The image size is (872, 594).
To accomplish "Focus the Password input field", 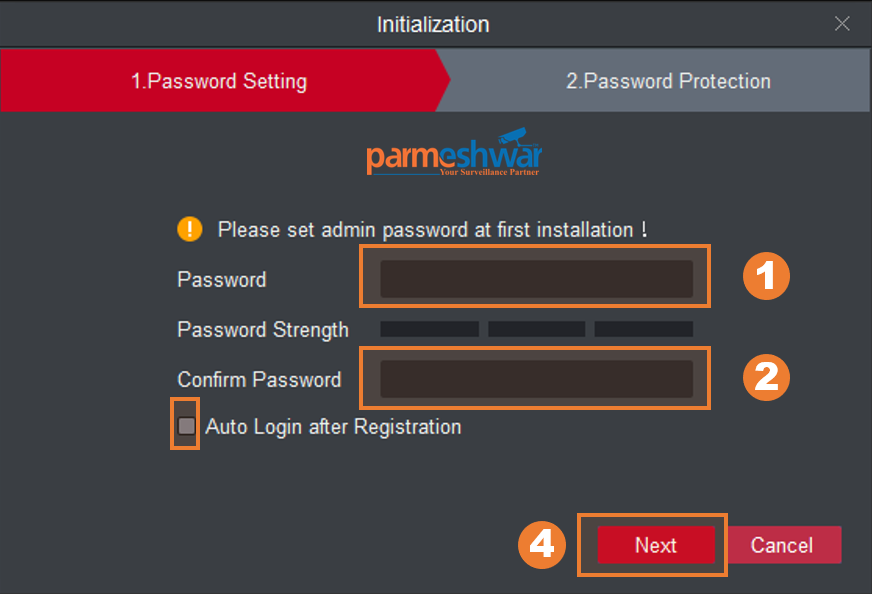I will click(x=536, y=279).
